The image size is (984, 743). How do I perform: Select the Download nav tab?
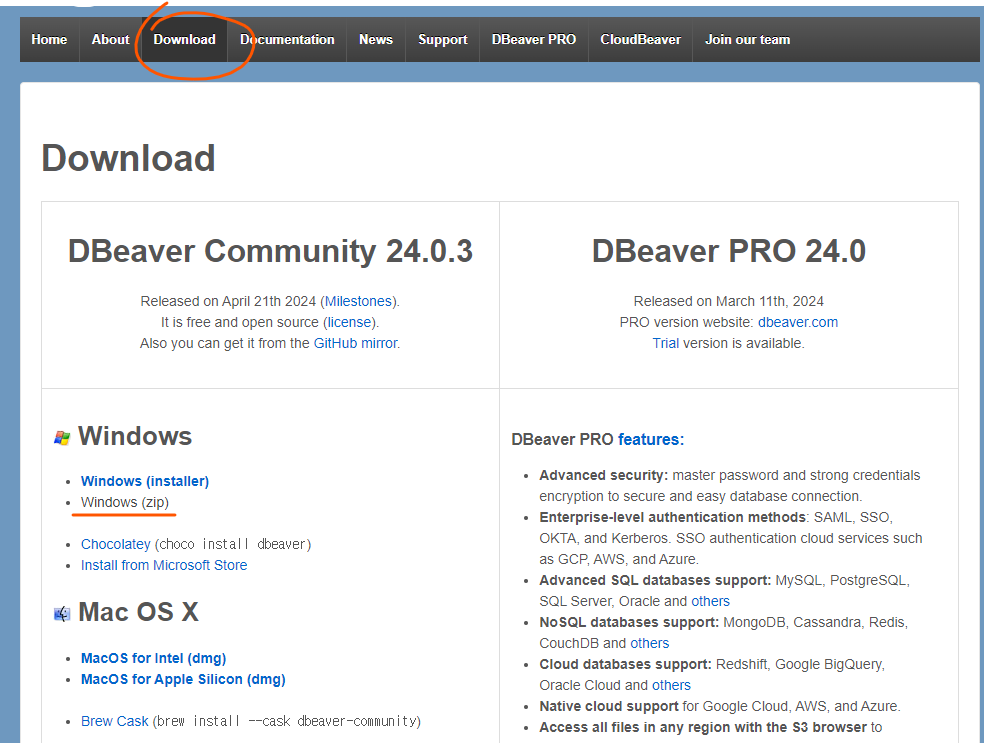point(184,40)
